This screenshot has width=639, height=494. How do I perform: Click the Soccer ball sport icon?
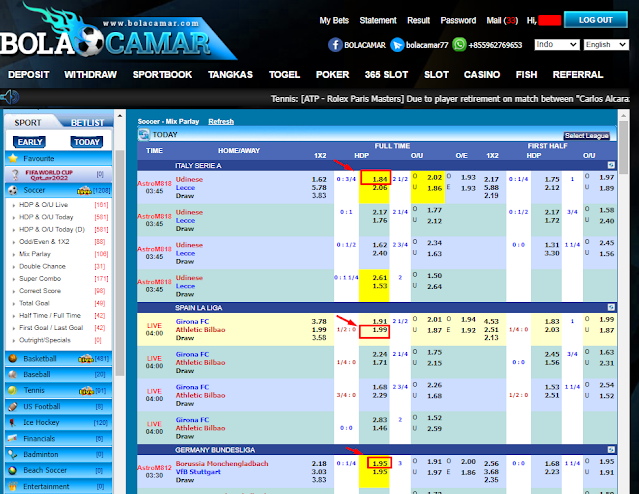coord(13,190)
